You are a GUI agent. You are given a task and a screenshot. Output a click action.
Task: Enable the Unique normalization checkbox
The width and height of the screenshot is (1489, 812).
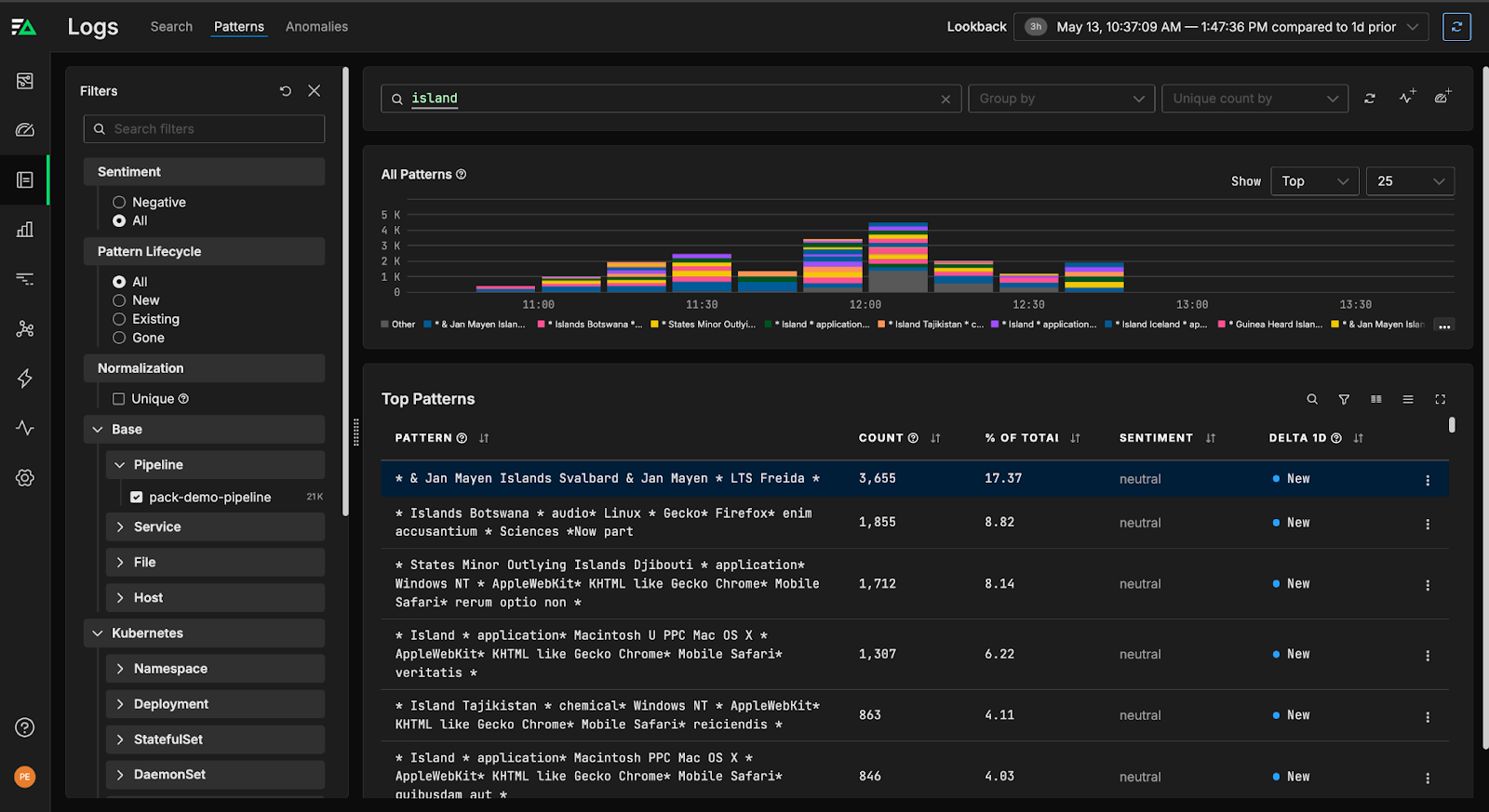click(119, 399)
